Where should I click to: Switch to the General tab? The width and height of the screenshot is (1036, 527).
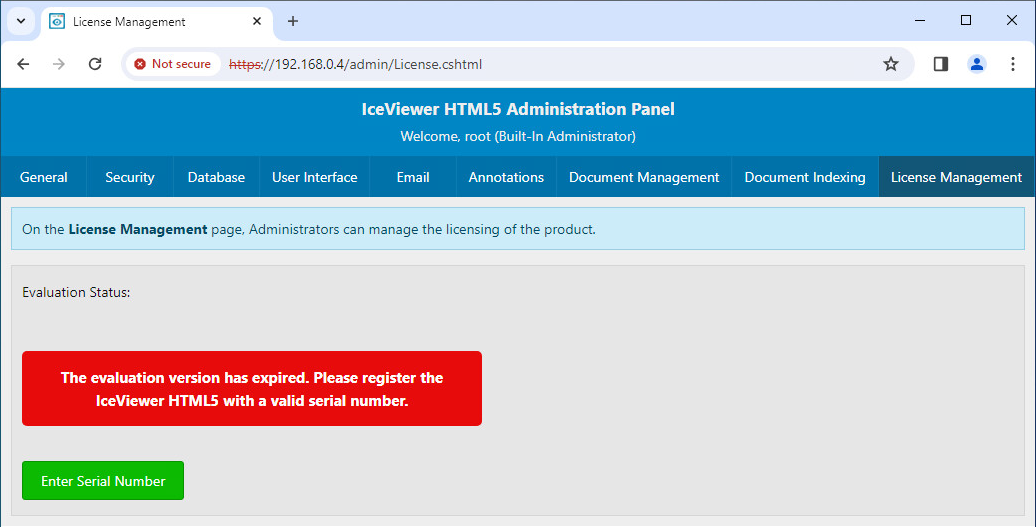click(x=44, y=177)
